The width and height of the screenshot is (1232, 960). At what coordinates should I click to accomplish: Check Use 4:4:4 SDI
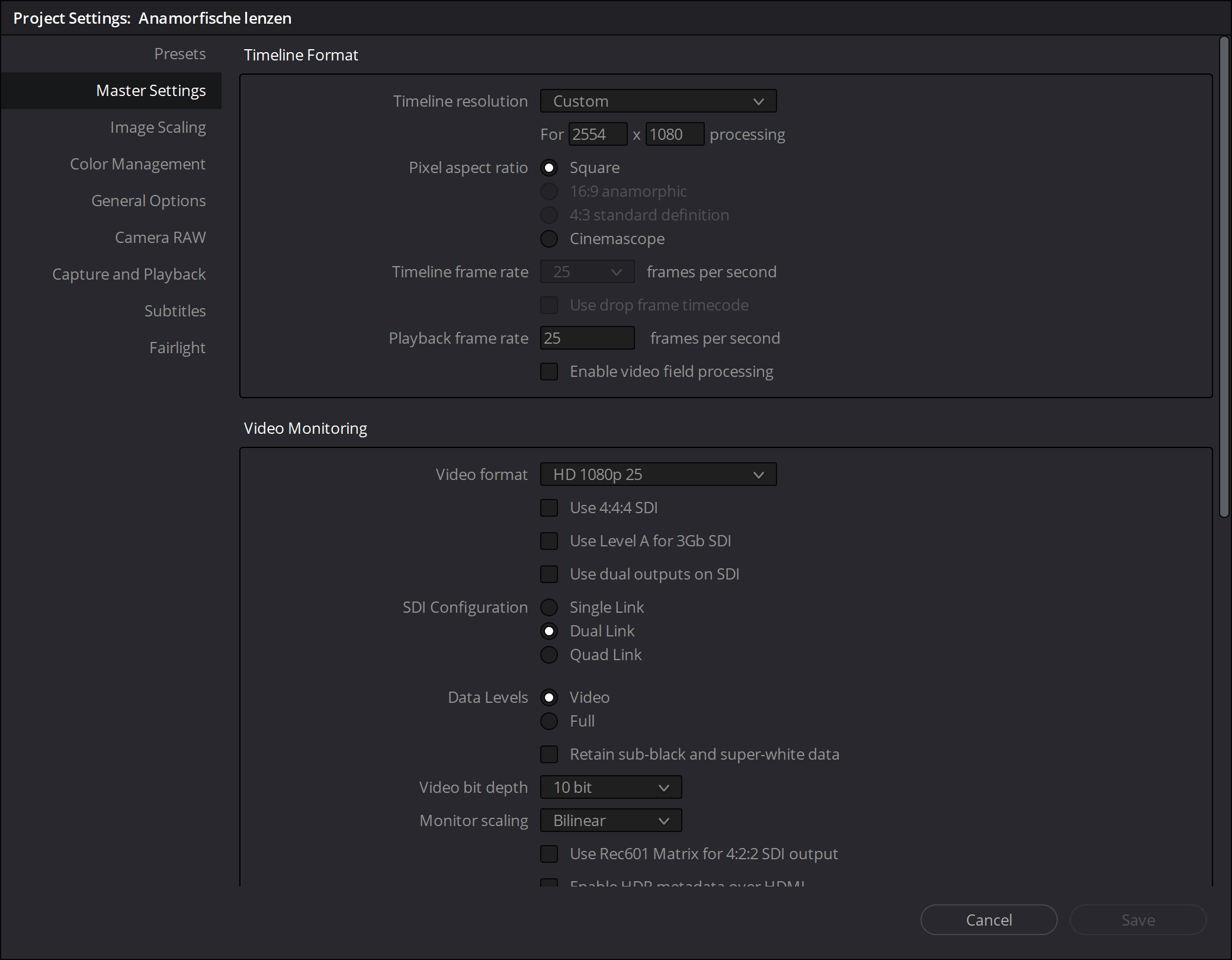(x=549, y=507)
